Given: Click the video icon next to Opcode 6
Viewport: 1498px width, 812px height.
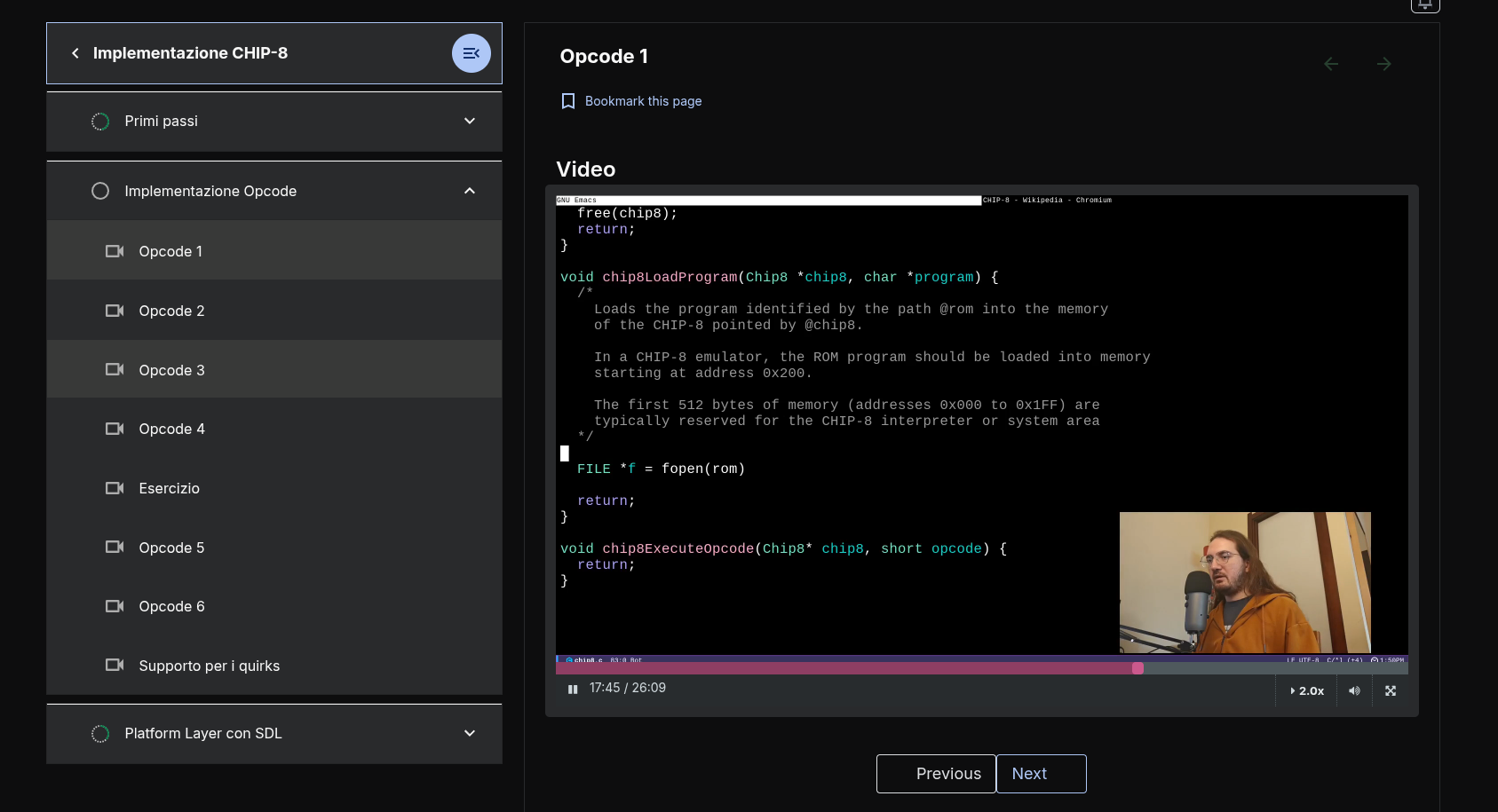Looking at the screenshot, I should pos(115,606).
